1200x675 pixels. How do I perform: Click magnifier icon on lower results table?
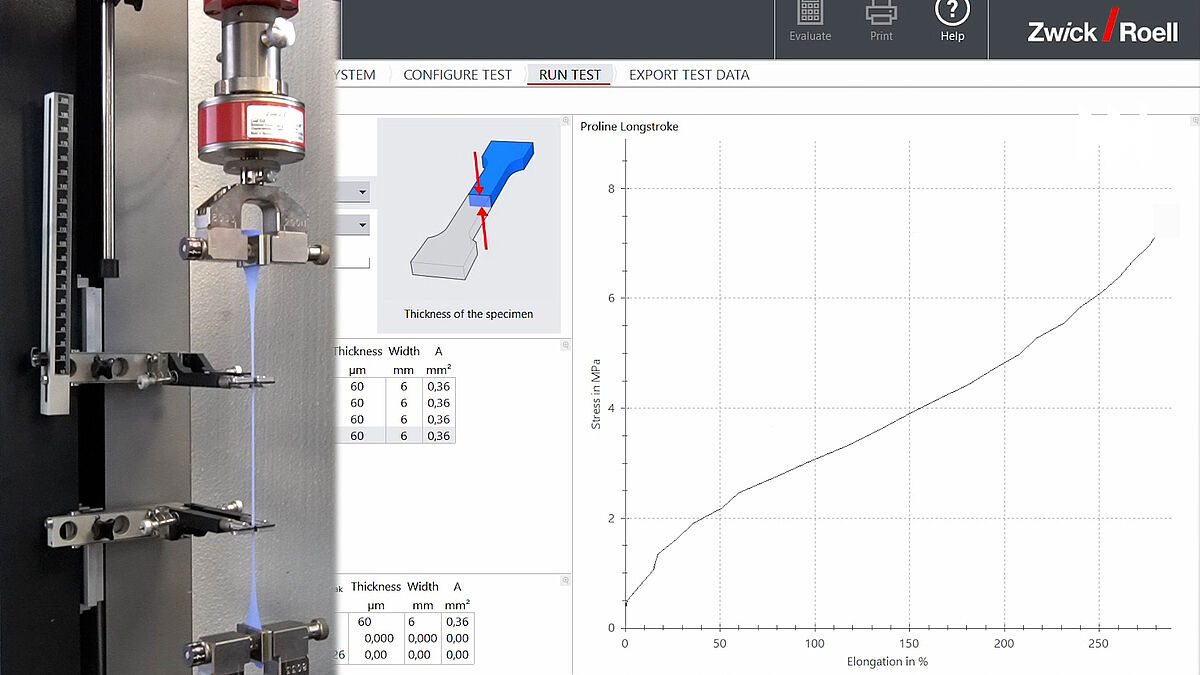pyautogui.click(x=565, y=580)
